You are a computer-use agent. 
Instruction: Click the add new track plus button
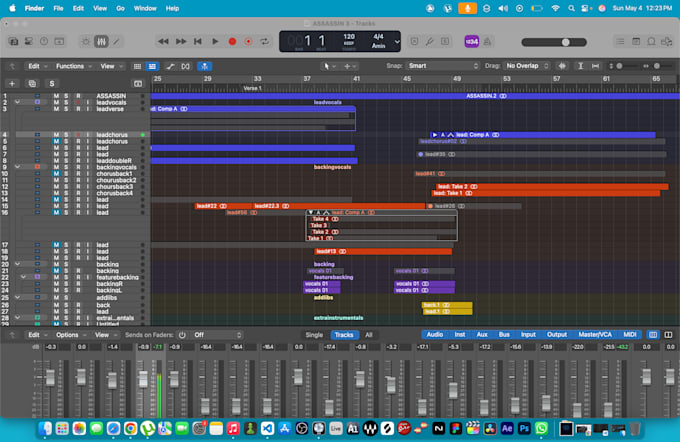12,84
